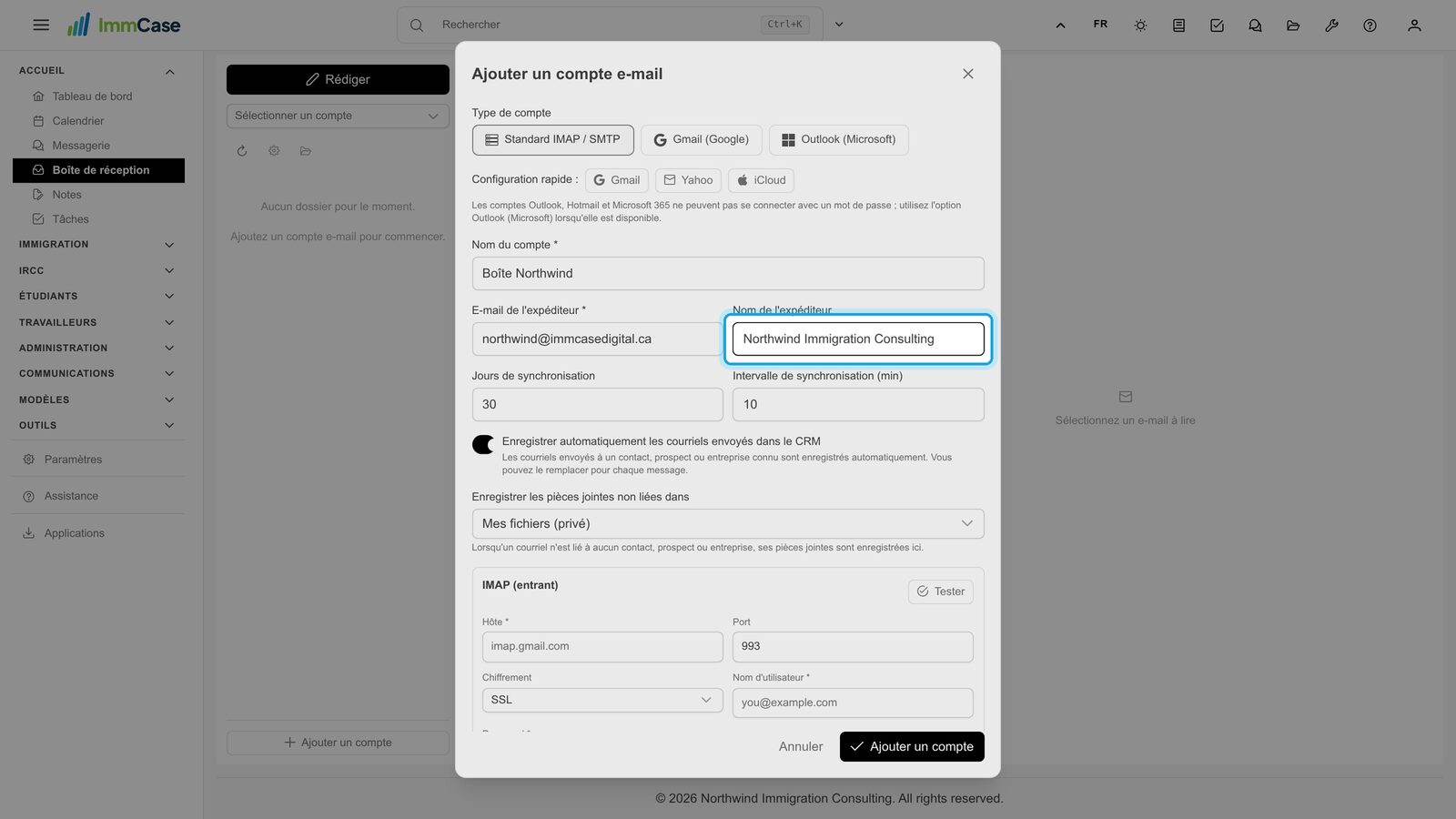This screenshot has width=1456, height=819.
Task: Expand the IMMIGRATION sidebar section
Action: [x=98, y=245]
